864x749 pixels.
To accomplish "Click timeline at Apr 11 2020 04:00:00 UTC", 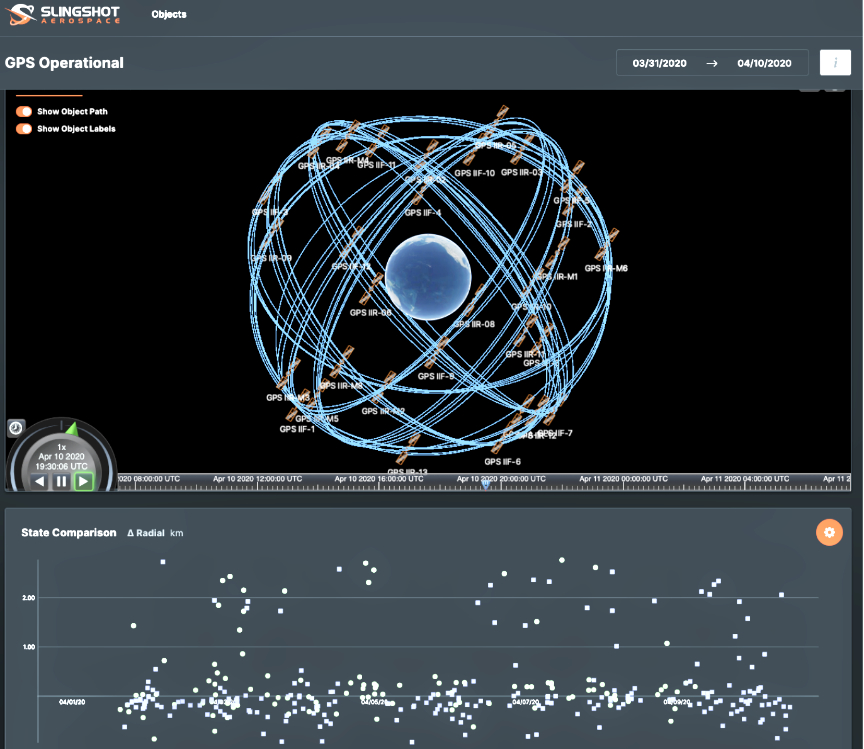I will pos(745,479).
